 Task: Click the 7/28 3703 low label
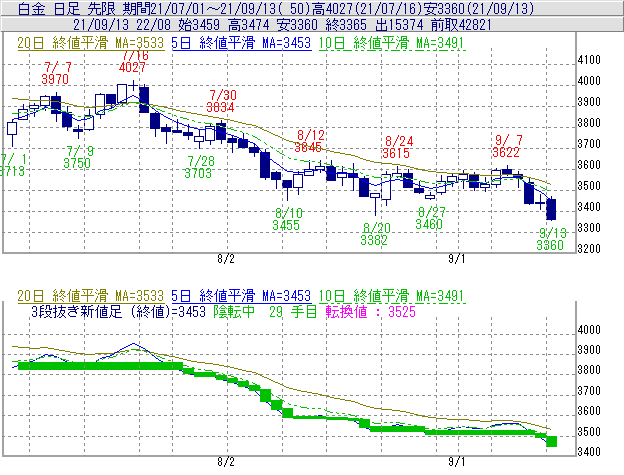point(199,167)
